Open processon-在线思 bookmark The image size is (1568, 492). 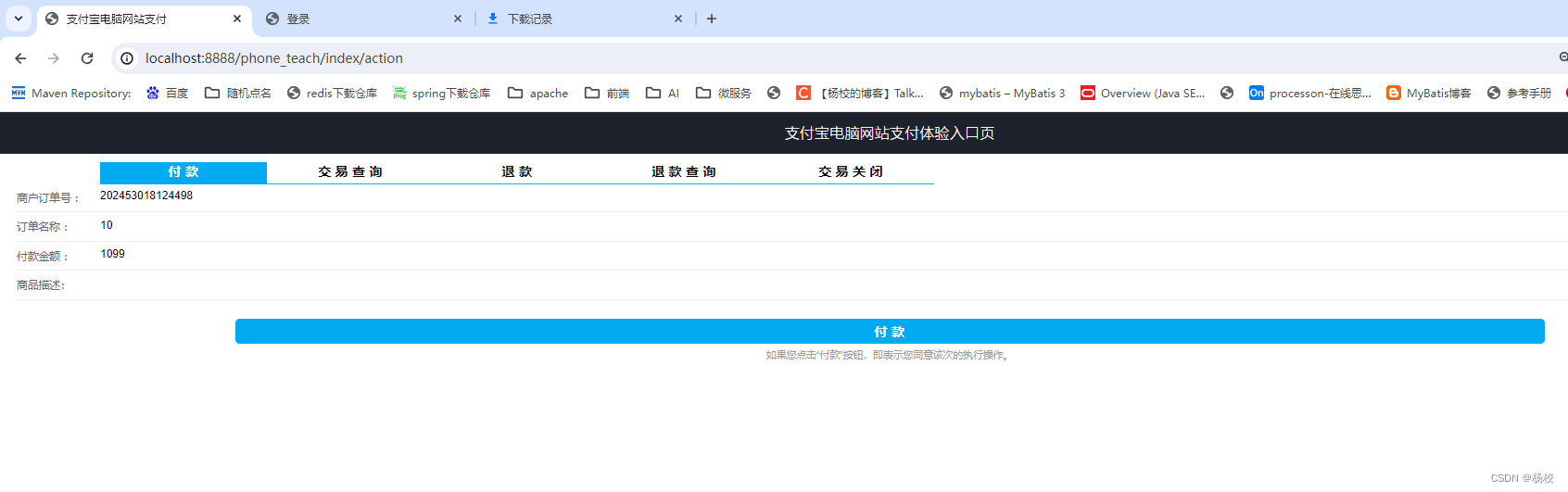pos(1310,93)
